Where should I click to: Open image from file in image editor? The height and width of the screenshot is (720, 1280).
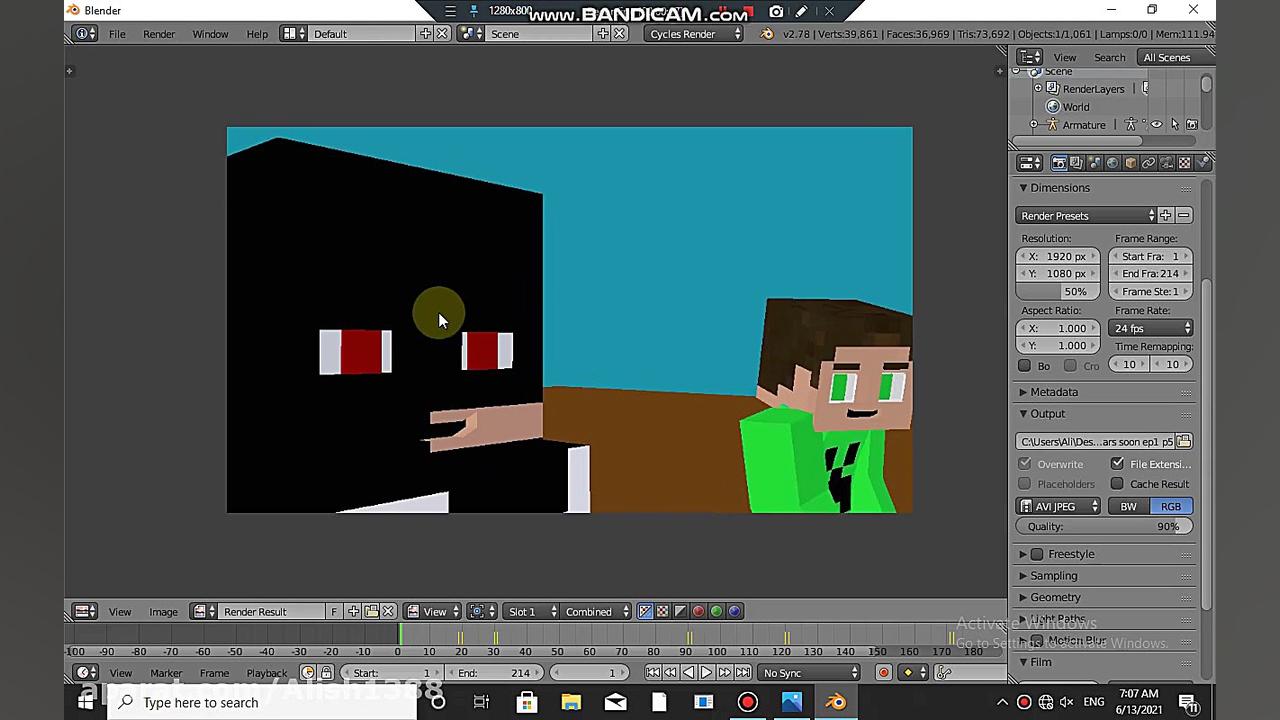point(371,612)
